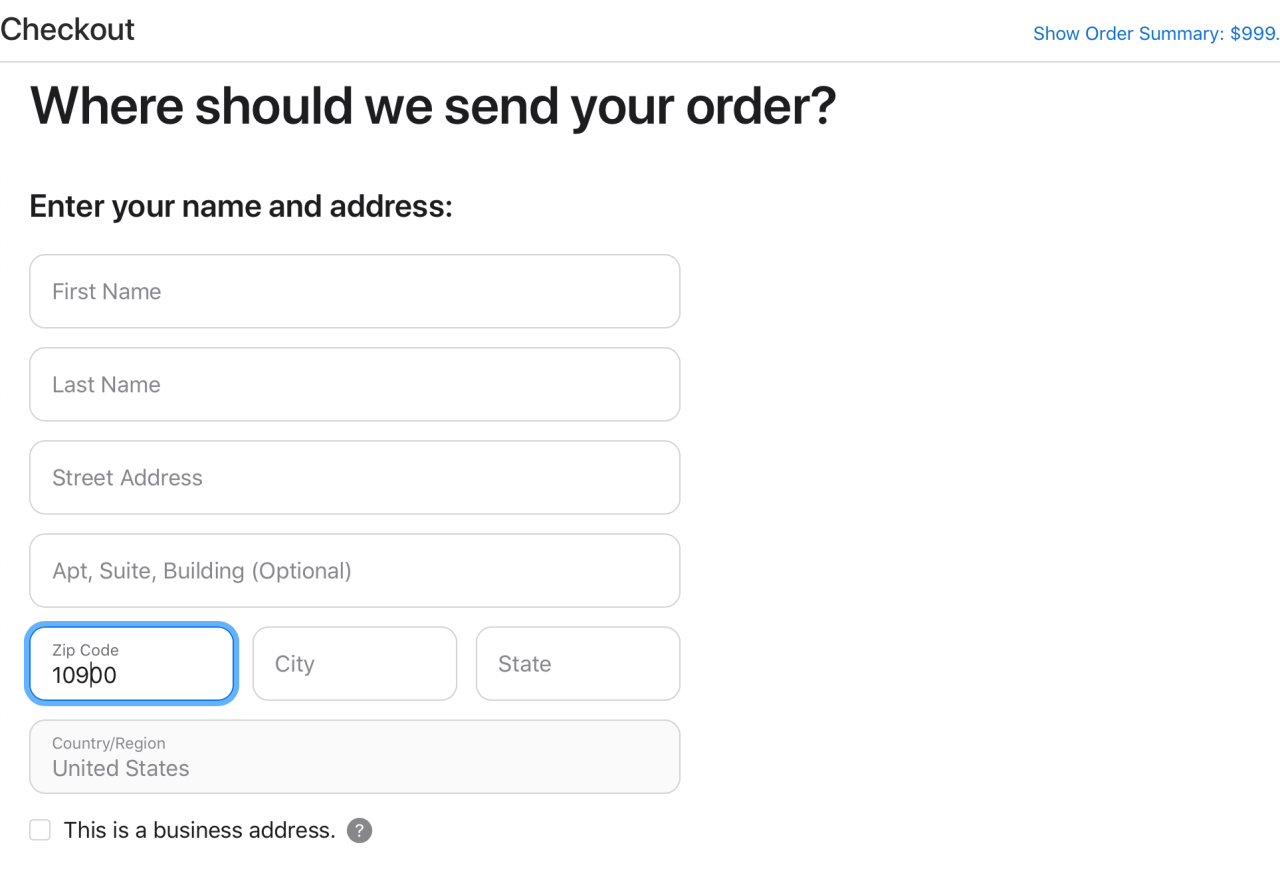Click the entered zip value 10900
The image size is (1280, 891).
pos(85,676)
